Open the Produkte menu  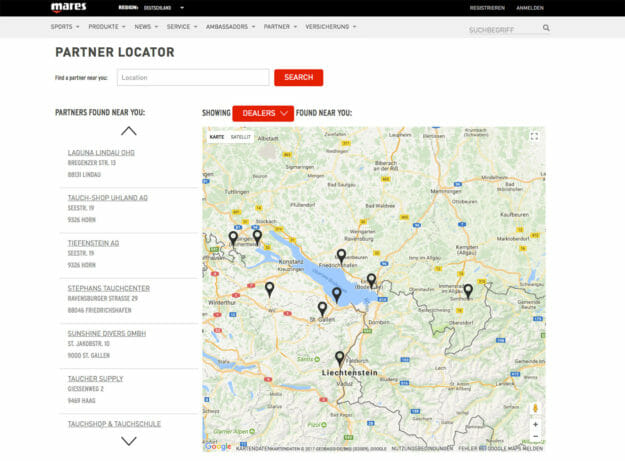[105, 28]
